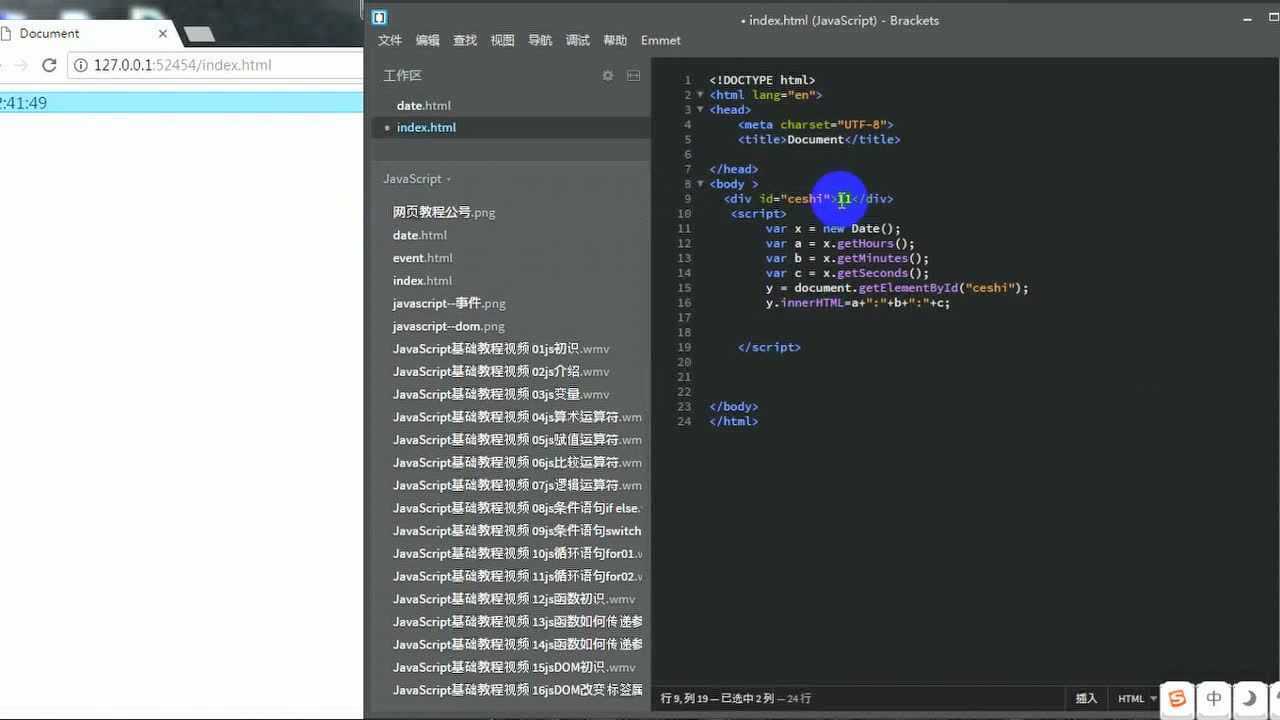The width and height of the screenshot is (1280, 720).
Task: Click line 11 'var x = new Date();'
Action: pos(833,228)
